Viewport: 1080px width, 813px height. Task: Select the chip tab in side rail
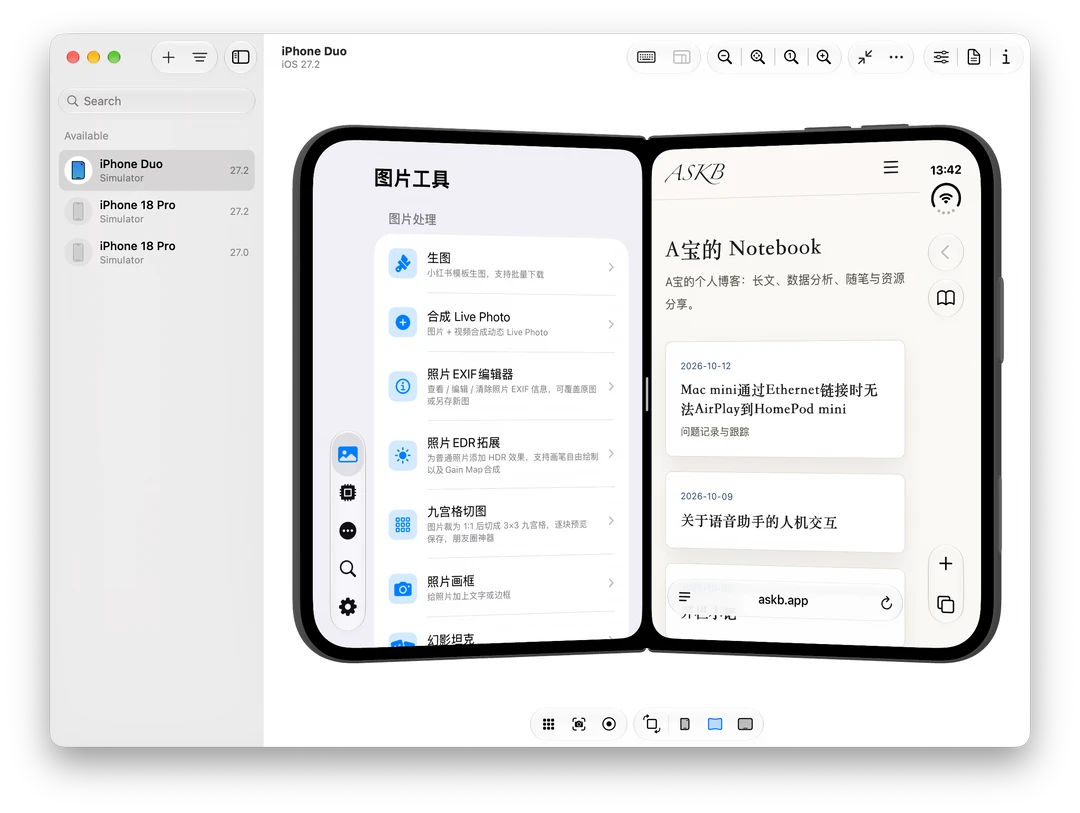pyautogui.click(x=348, y=493)
